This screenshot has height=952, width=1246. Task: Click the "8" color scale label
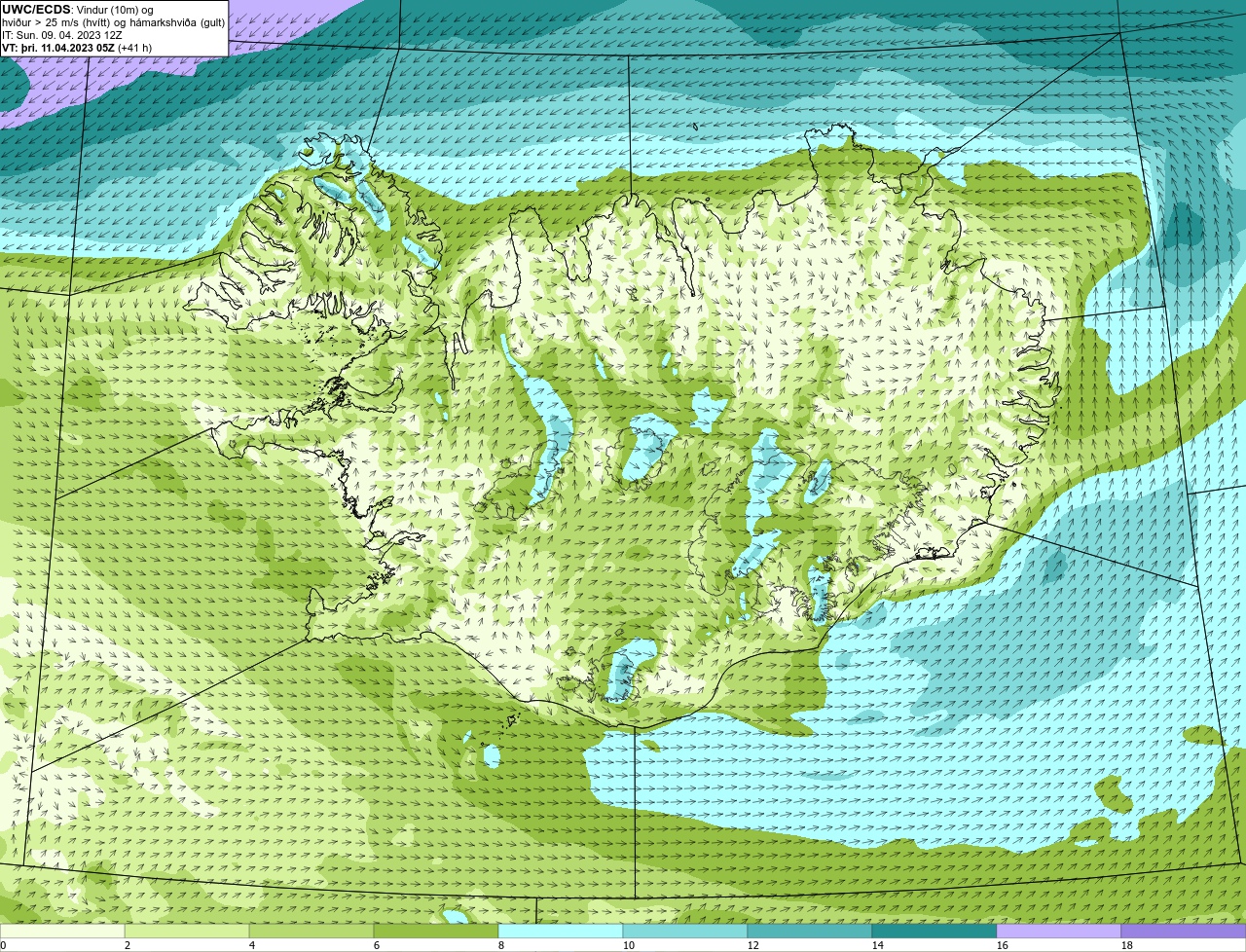pyautogui.click(x=501, y=945)
